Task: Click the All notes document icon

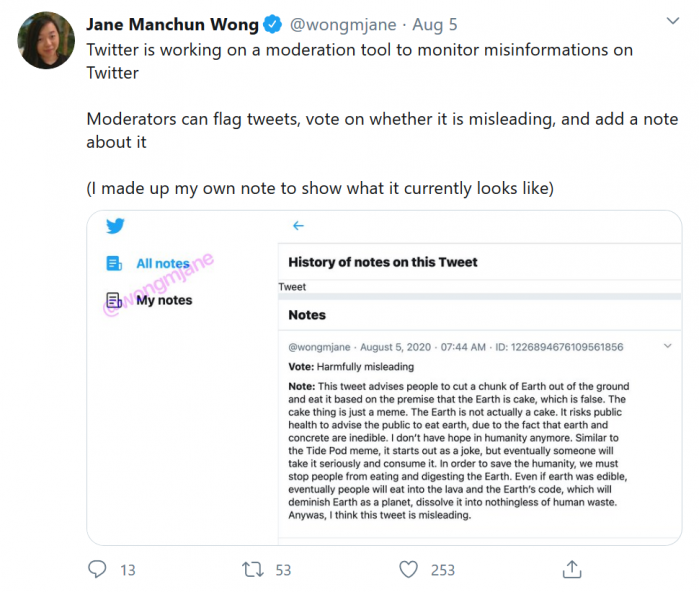Action: point(114,264)
